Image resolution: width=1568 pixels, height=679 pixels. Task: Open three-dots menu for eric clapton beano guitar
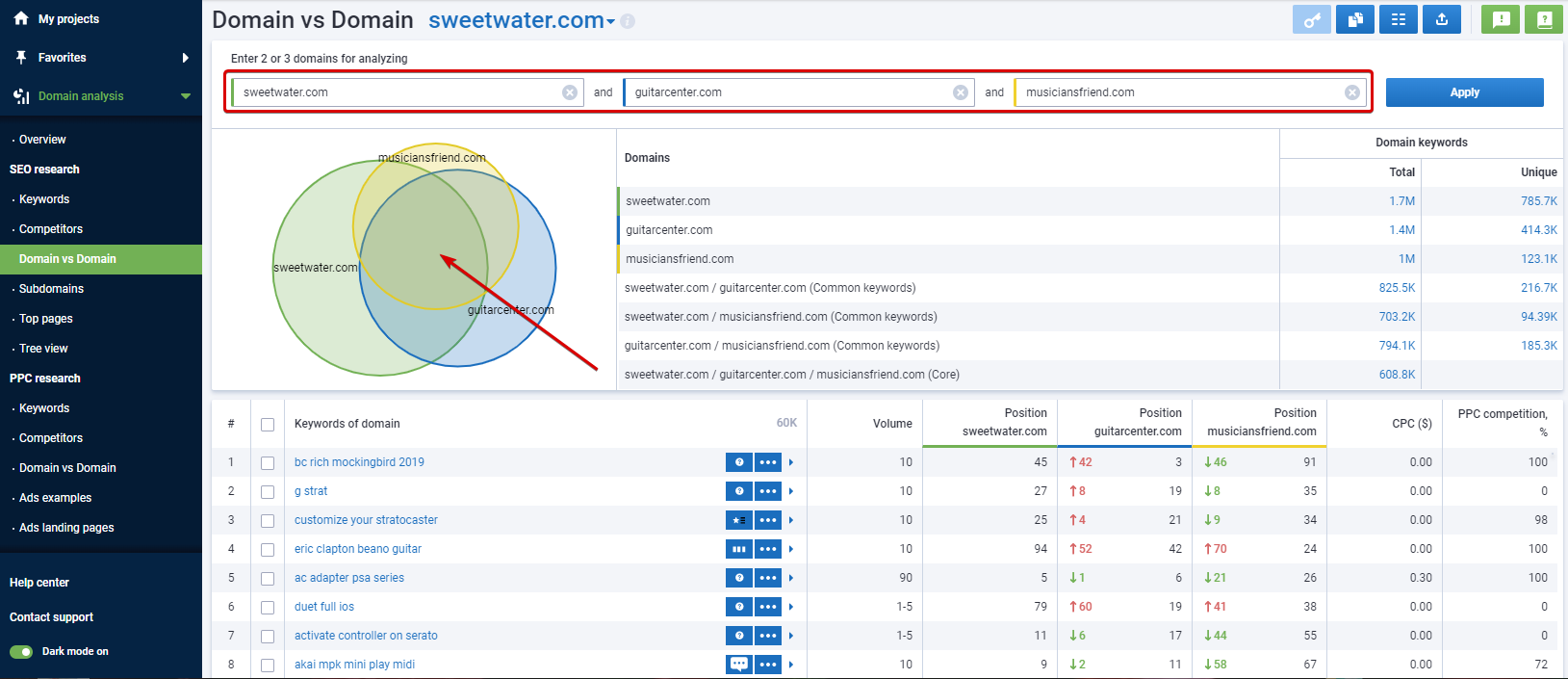[x=768, y=549]
